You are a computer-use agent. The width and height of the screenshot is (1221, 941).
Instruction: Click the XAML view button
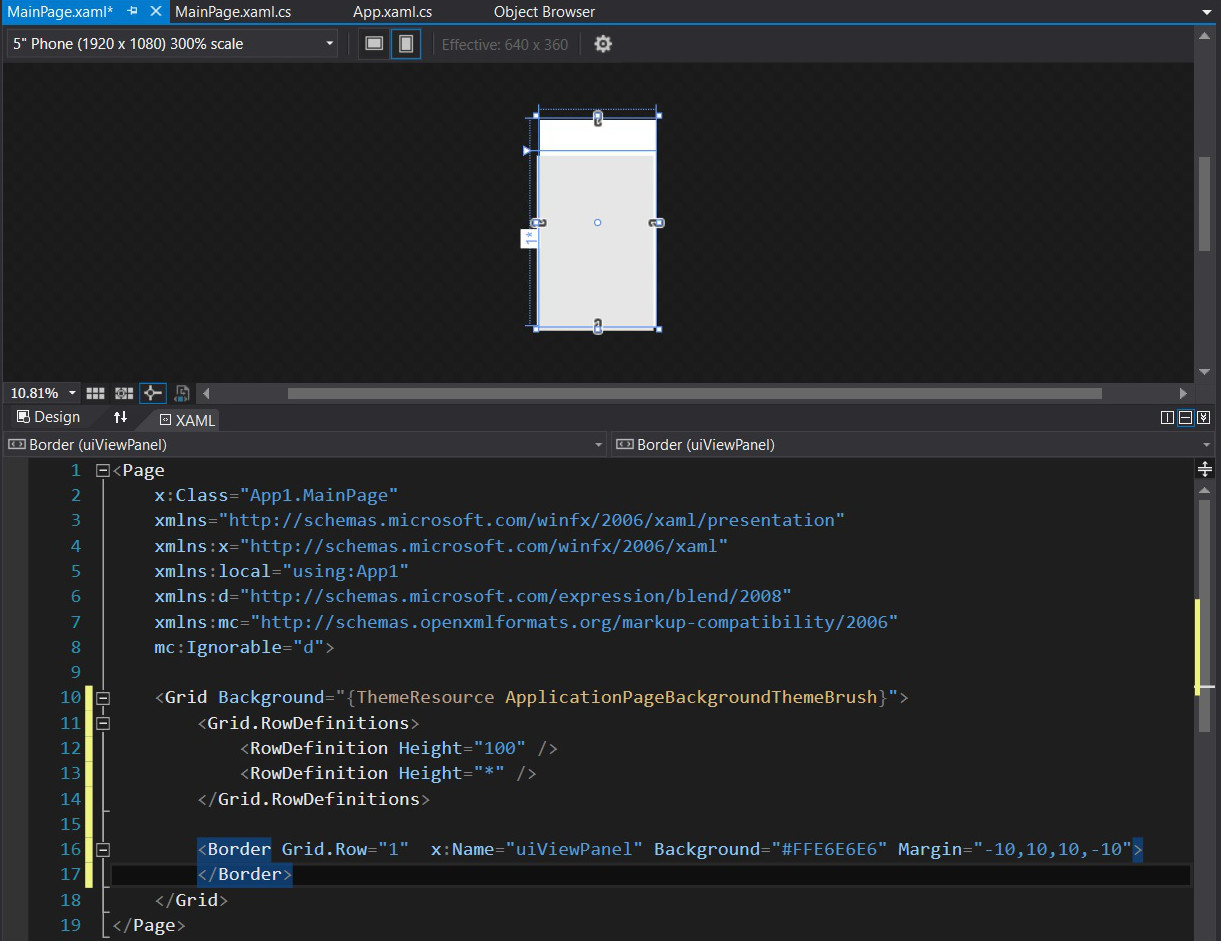coord(187,420)
